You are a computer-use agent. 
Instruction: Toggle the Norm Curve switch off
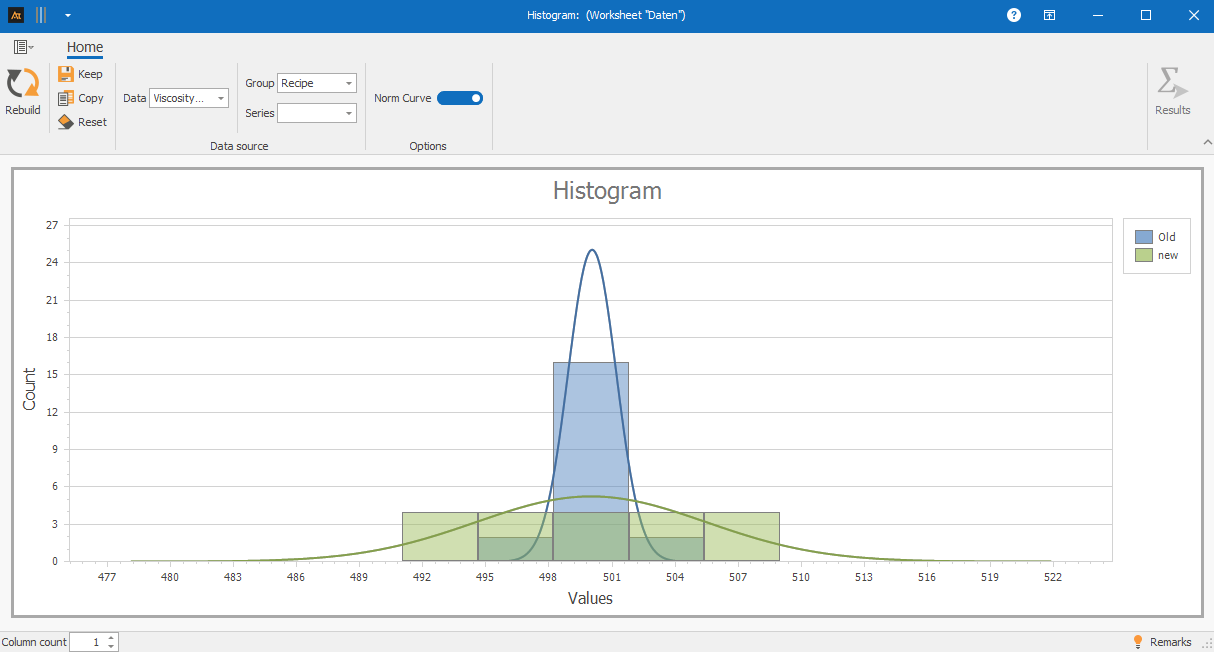click(460, 98)
